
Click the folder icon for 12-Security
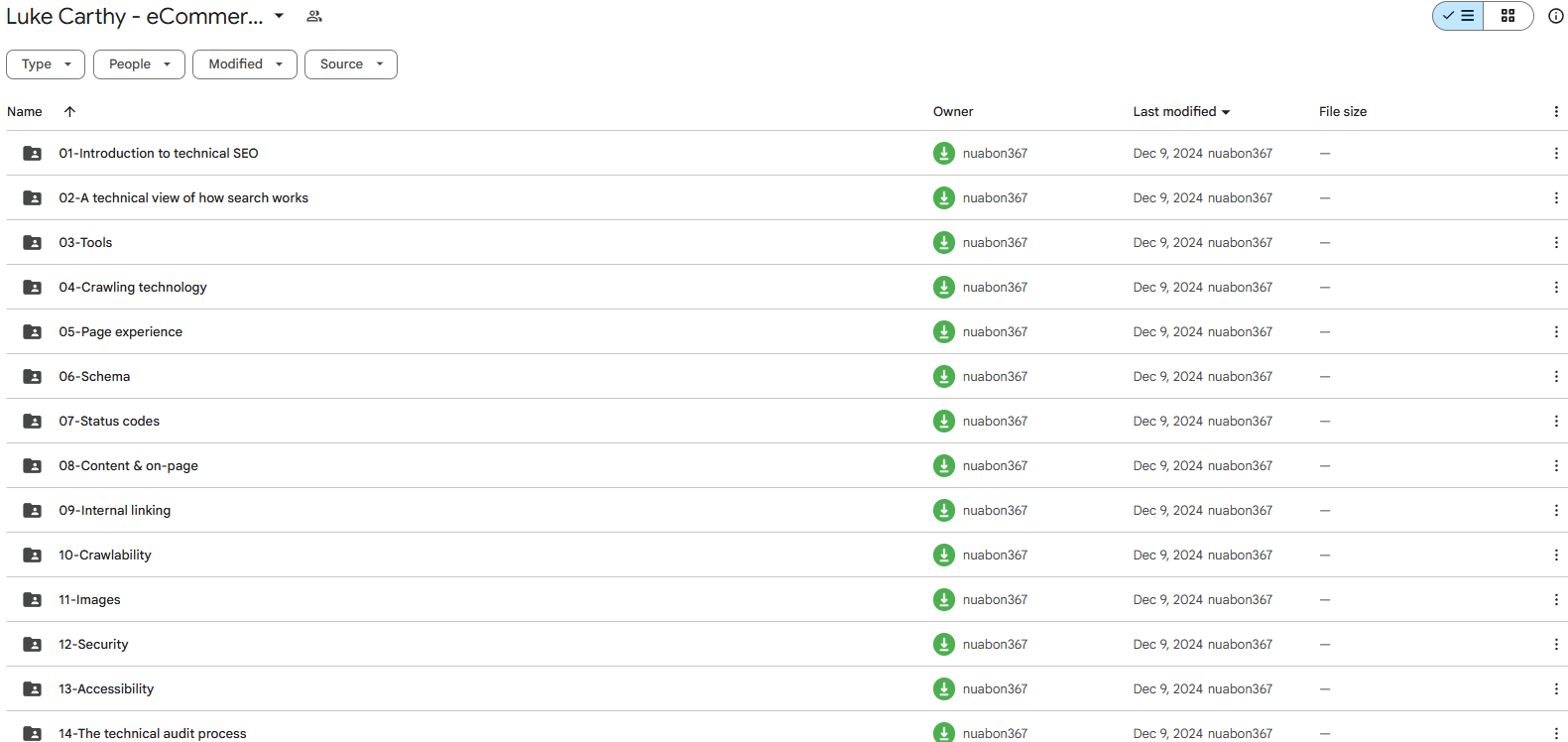click(x=33, y=645)
